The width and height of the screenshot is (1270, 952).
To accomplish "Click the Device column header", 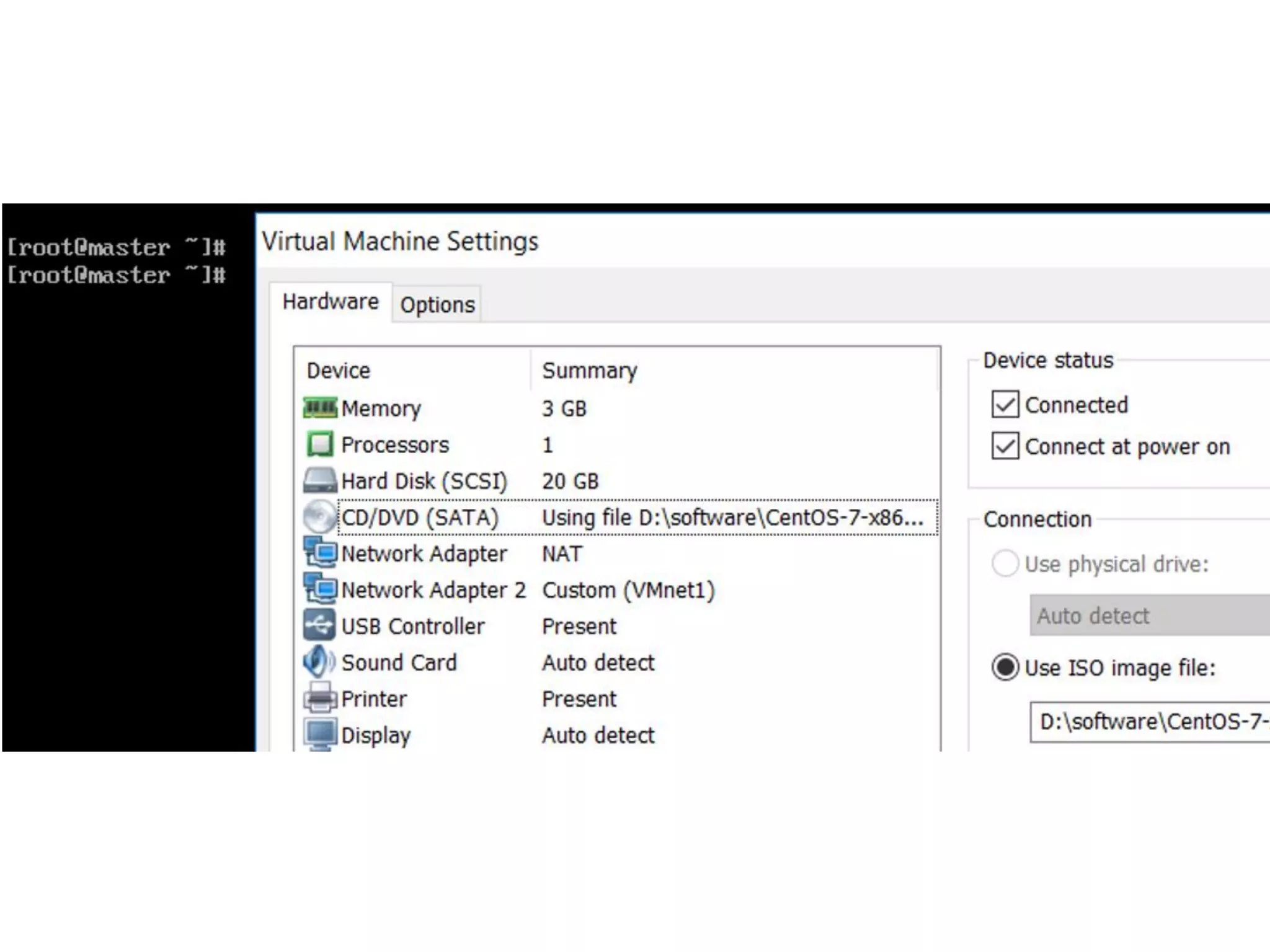I will click(339, 371).
